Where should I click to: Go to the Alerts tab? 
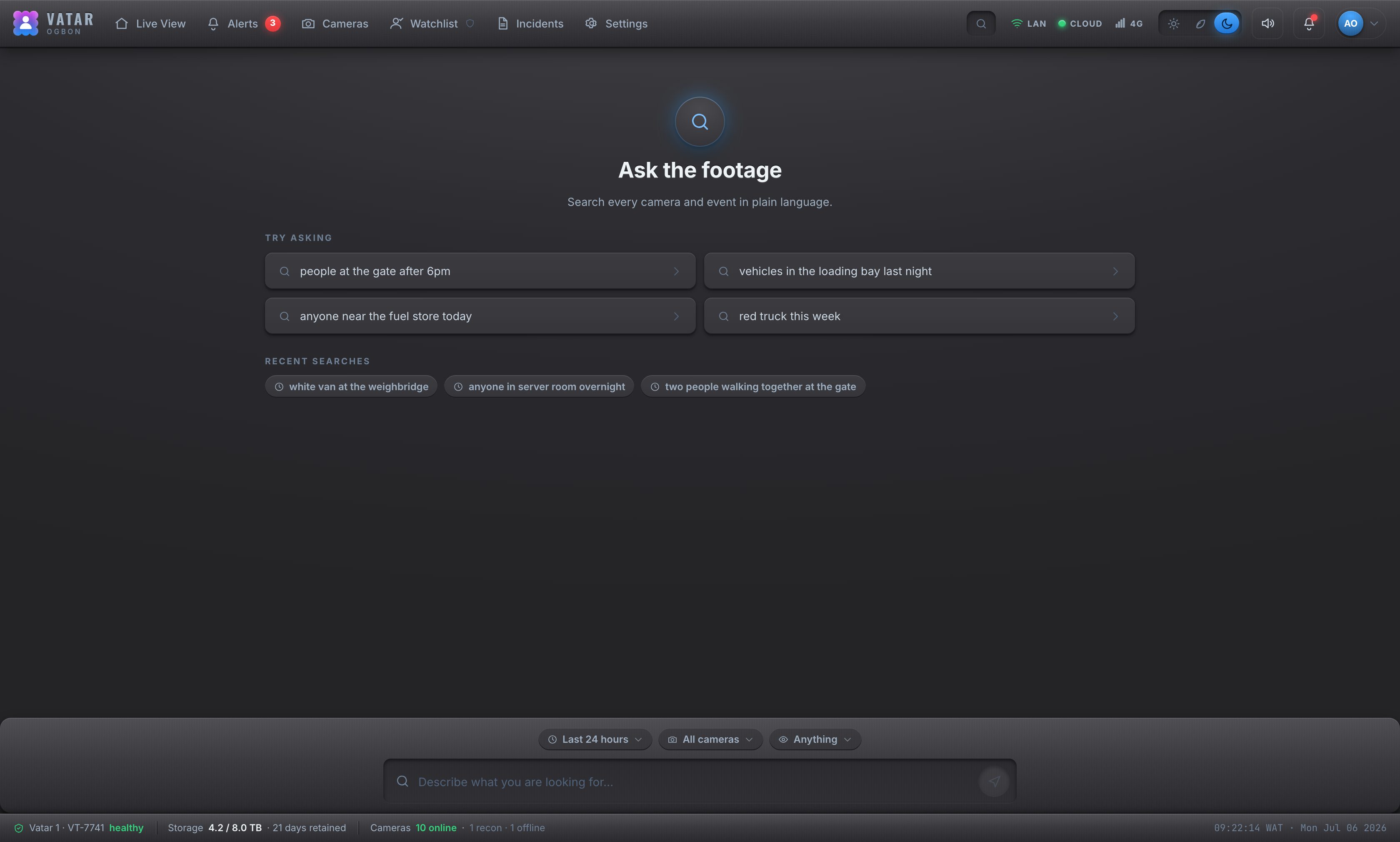(244, 23)
